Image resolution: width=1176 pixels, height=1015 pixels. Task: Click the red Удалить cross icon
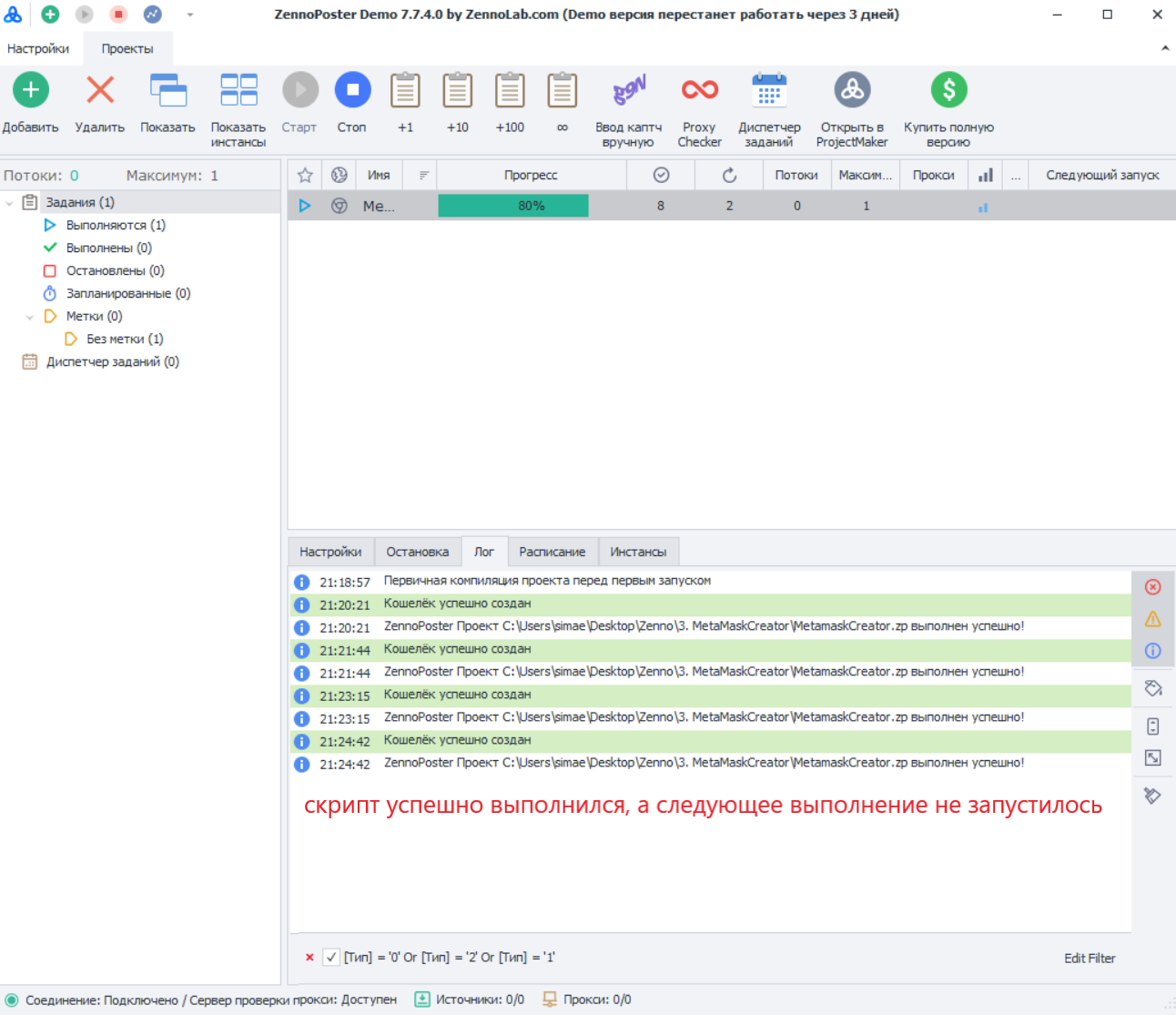100,90
